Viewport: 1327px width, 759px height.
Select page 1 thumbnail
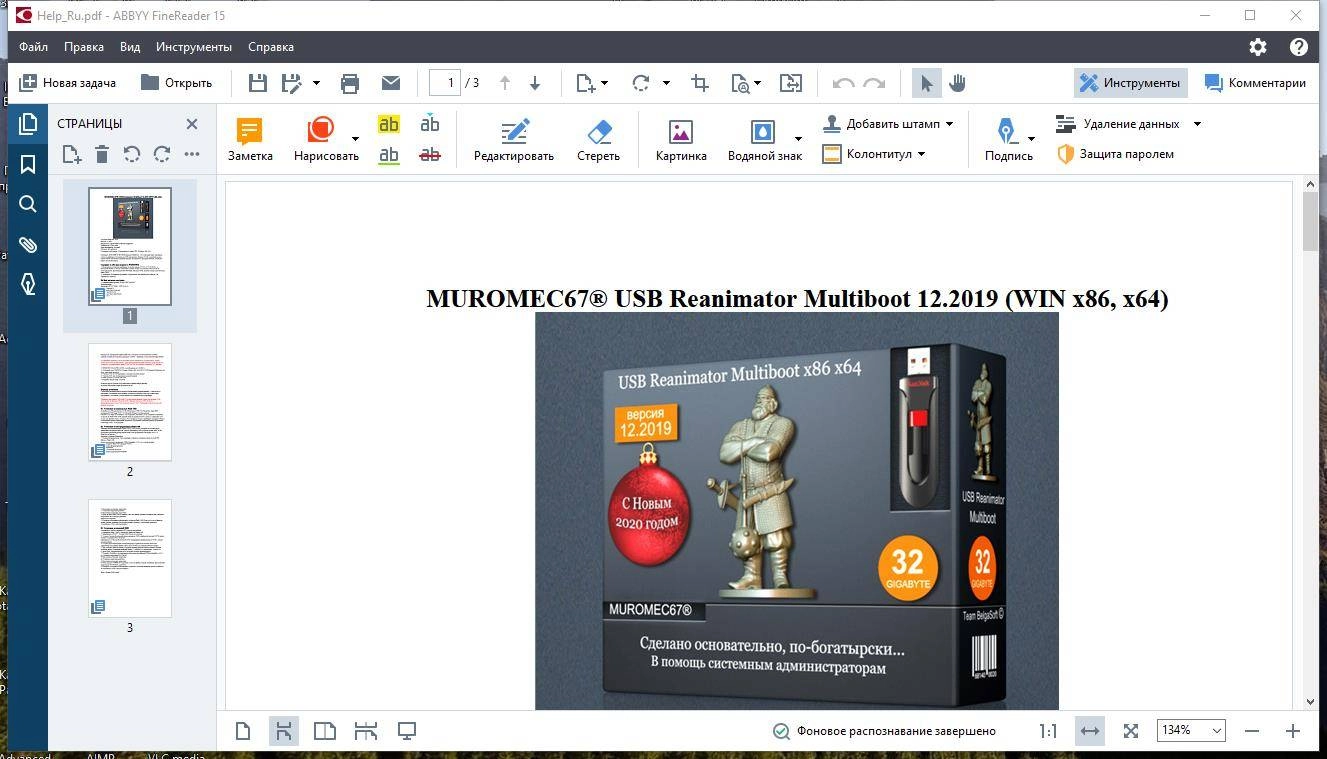point(130,246)
